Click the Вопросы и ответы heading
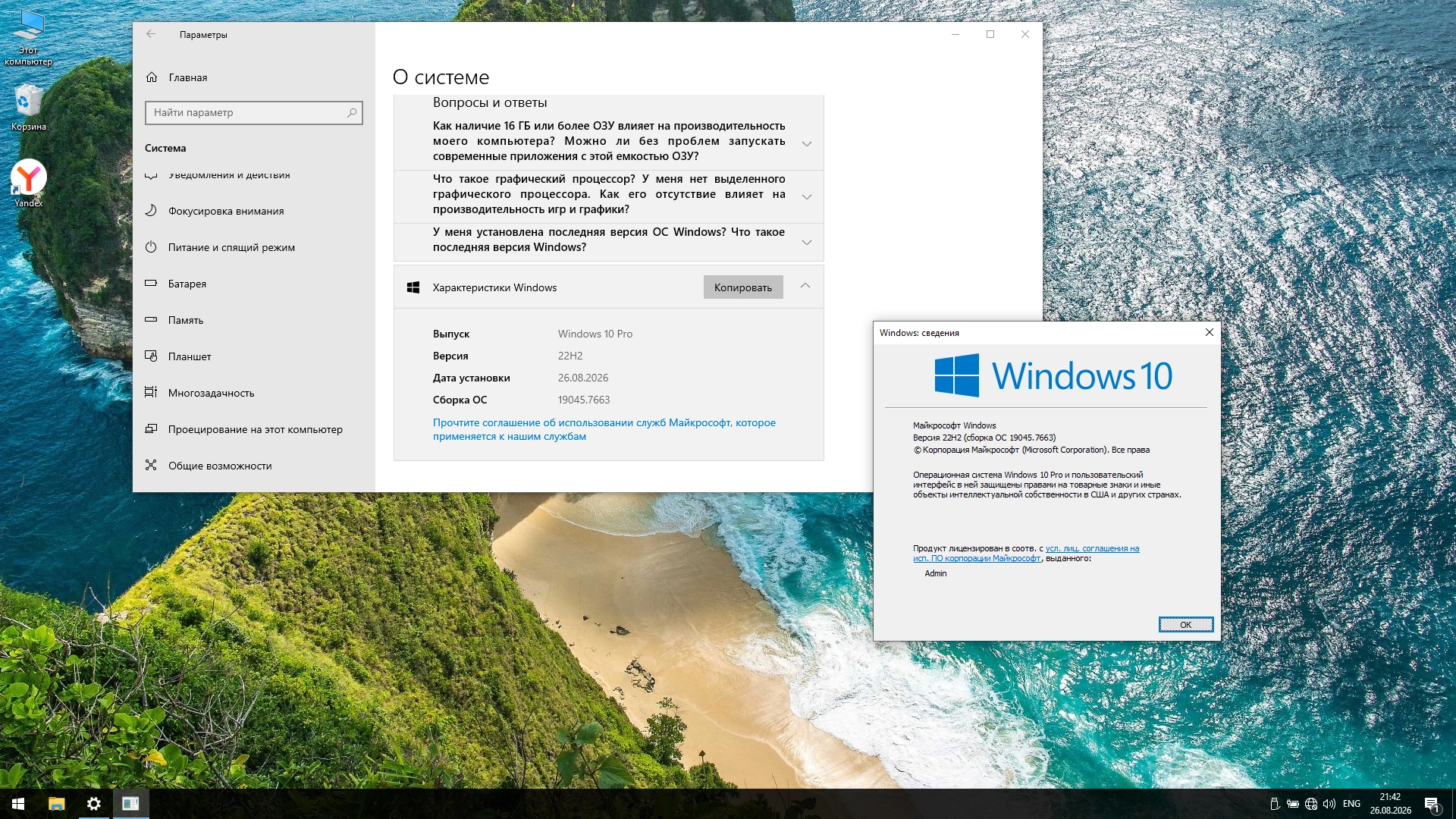Screen dimensions: 1456x819 [x=490, y=102]
